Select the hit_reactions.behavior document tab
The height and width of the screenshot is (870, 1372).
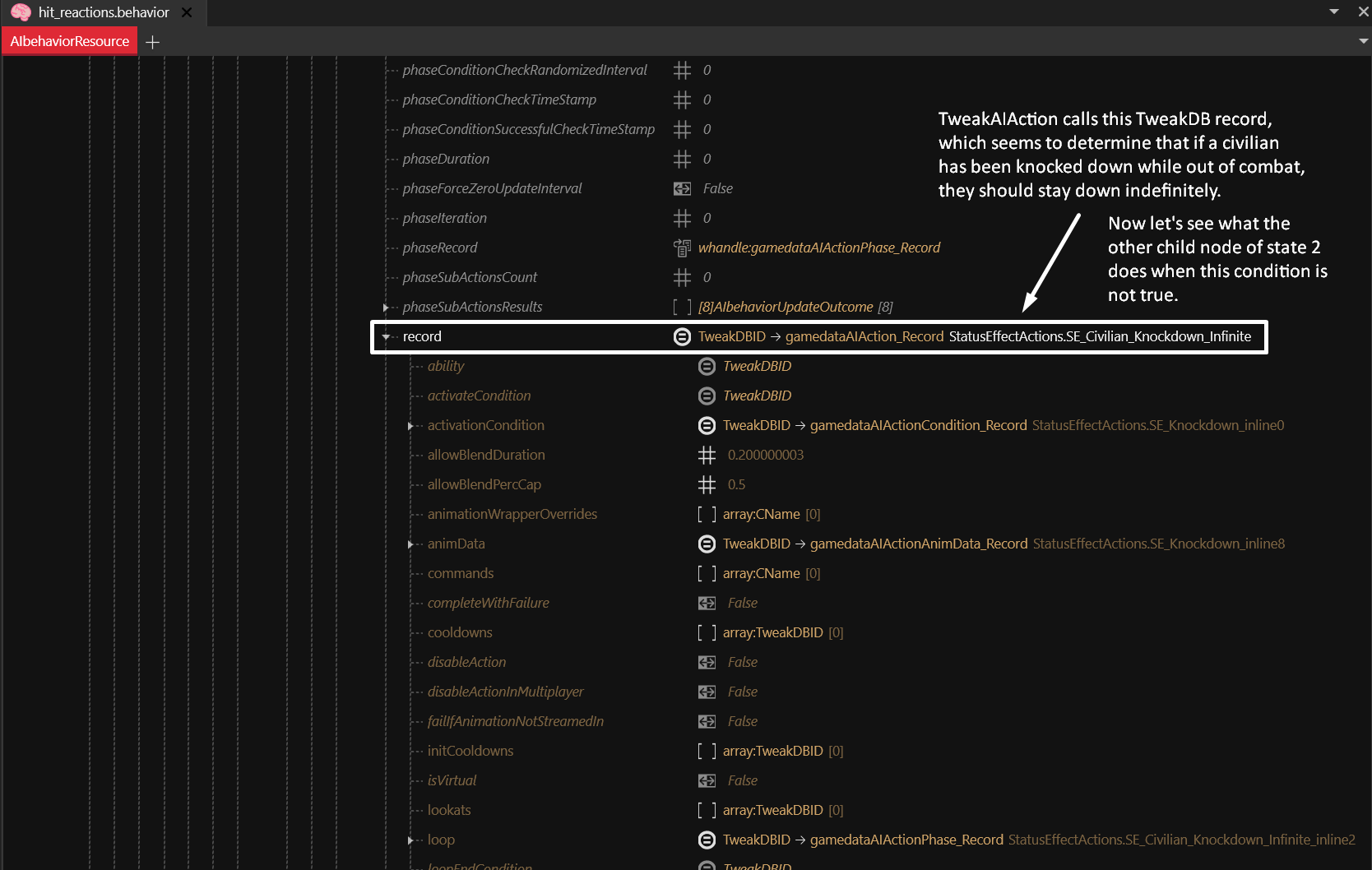click(103, 12)
